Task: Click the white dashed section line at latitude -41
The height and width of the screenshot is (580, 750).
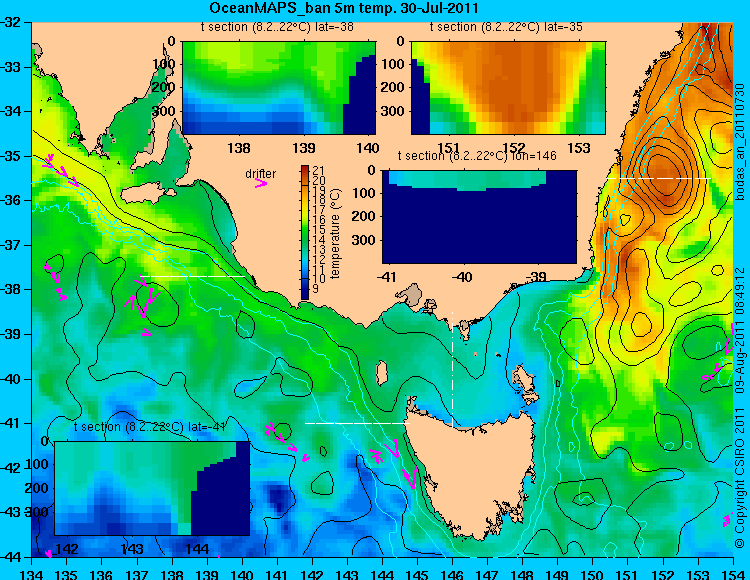Action: [357, 423]
